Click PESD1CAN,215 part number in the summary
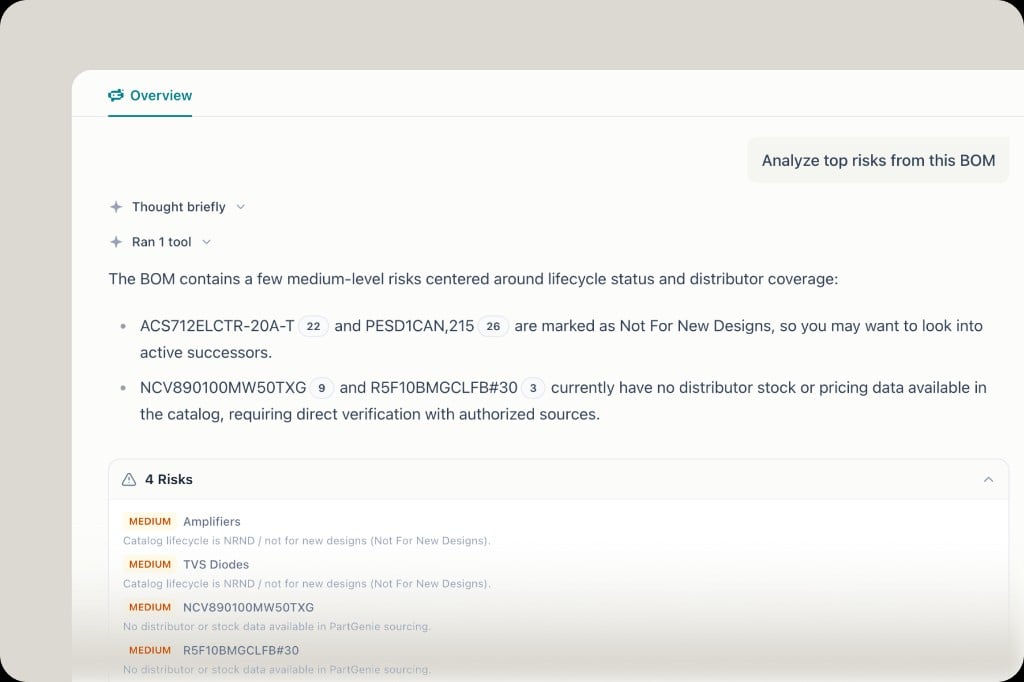Viewport: 1024px width, 682px height. pyautogui.click(x=419, y=326)
